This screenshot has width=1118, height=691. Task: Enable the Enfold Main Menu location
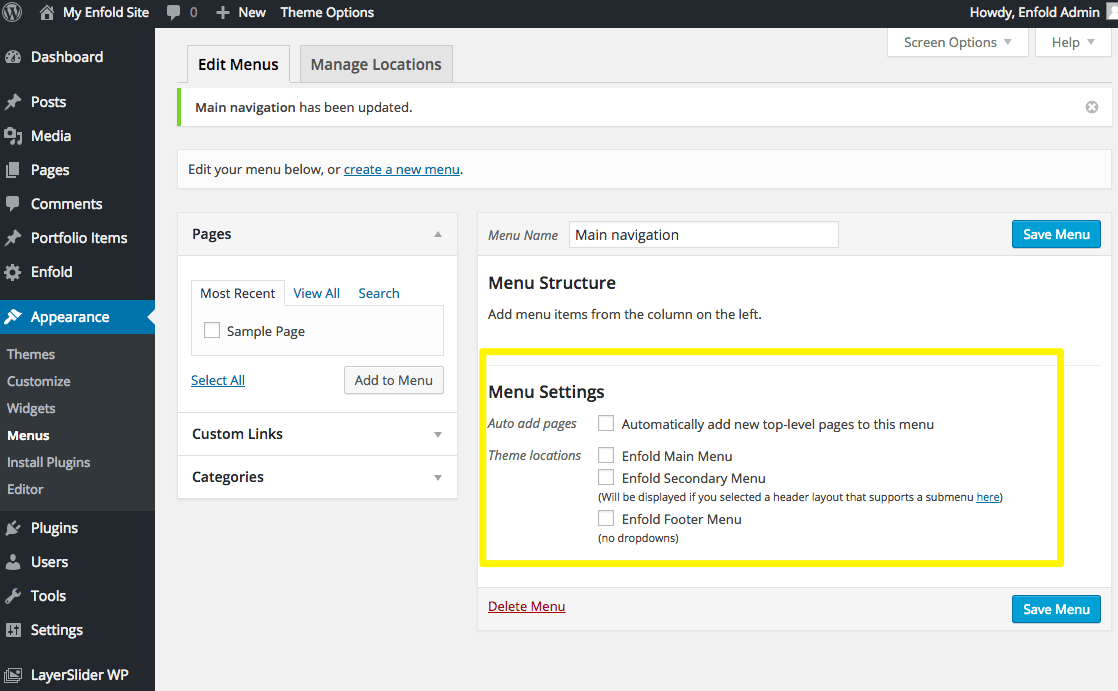pyautogui.click(x=605, y=455)
